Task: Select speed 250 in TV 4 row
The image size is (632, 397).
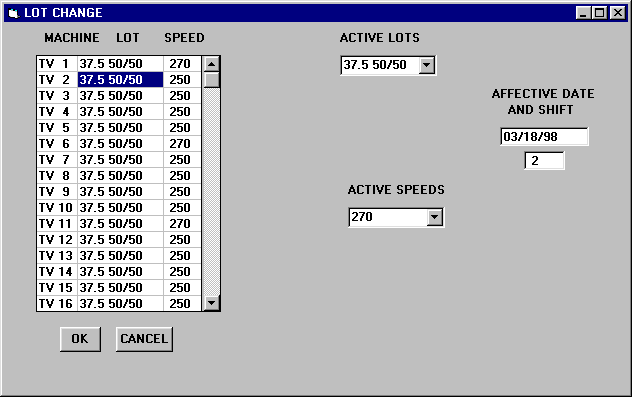Action: (x=182, y=112)
